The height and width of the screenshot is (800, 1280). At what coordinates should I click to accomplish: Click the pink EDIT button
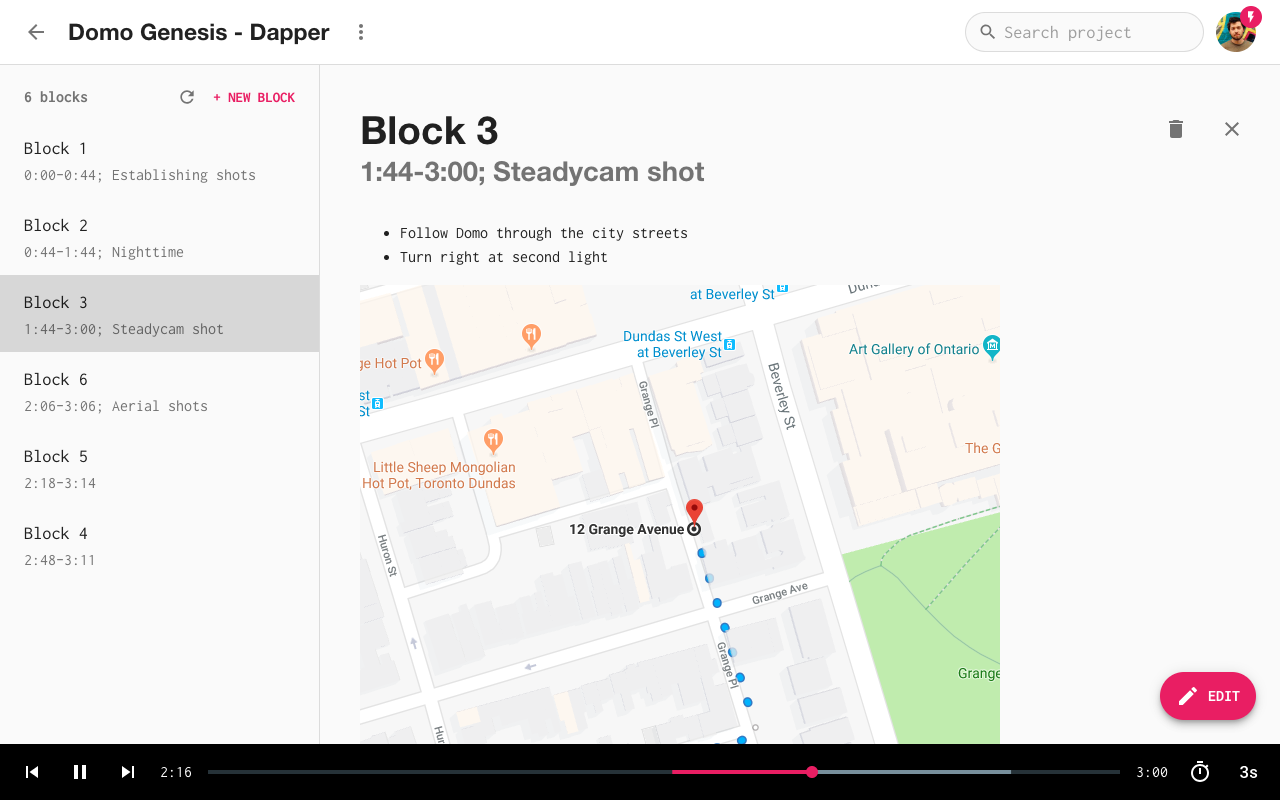click(1208, 696)
